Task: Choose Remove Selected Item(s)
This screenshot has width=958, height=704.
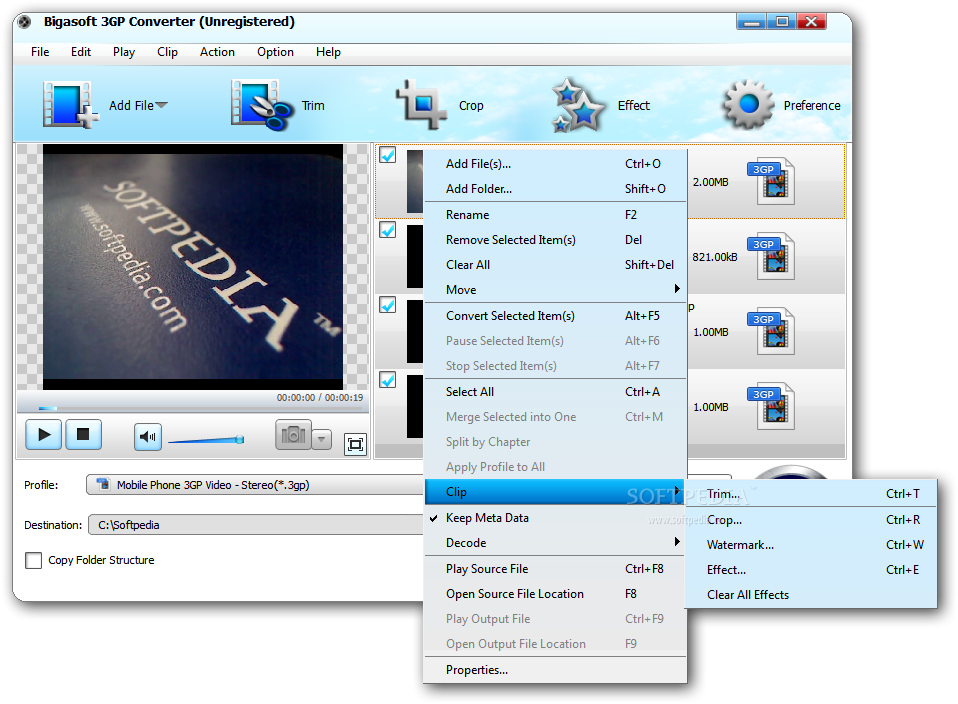Action: coord(555,240)
